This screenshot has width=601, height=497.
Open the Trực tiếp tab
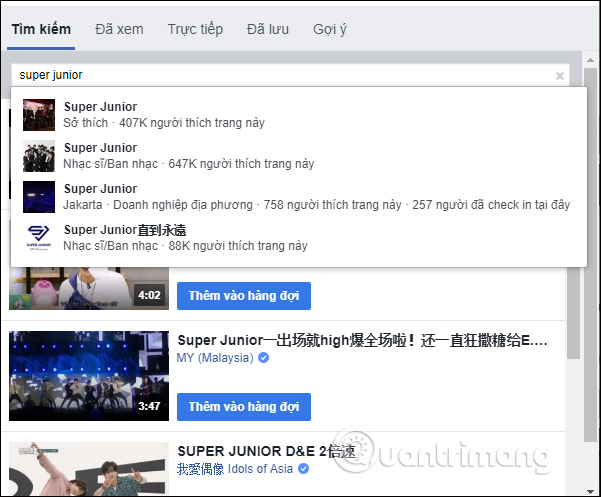(195, 29)
